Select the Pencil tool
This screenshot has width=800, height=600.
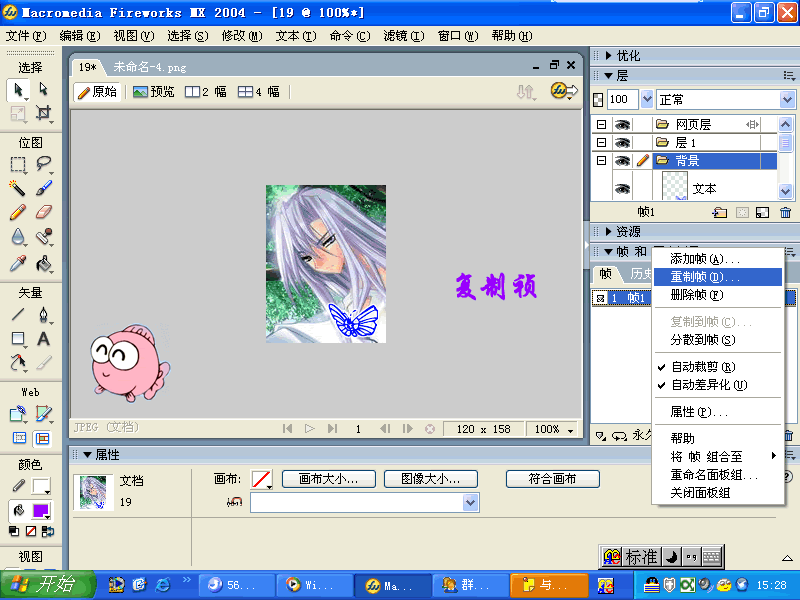pyautogui.click(x=18, y=212)
